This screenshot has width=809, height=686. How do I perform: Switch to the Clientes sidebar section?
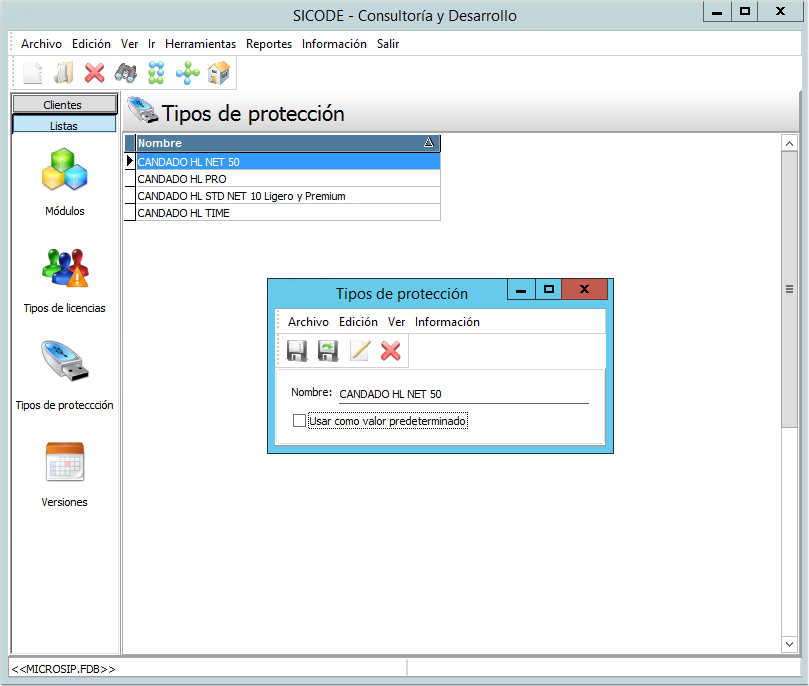click(63, 105)
